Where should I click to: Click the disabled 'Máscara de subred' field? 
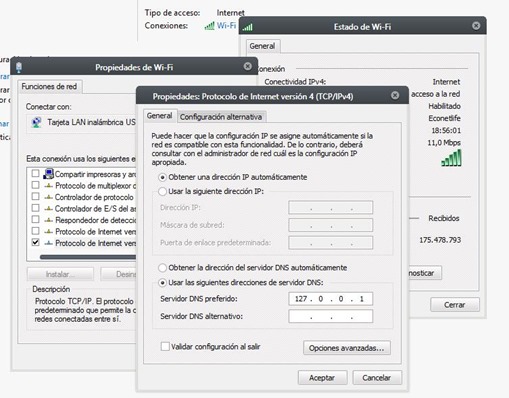pos(330,225)
